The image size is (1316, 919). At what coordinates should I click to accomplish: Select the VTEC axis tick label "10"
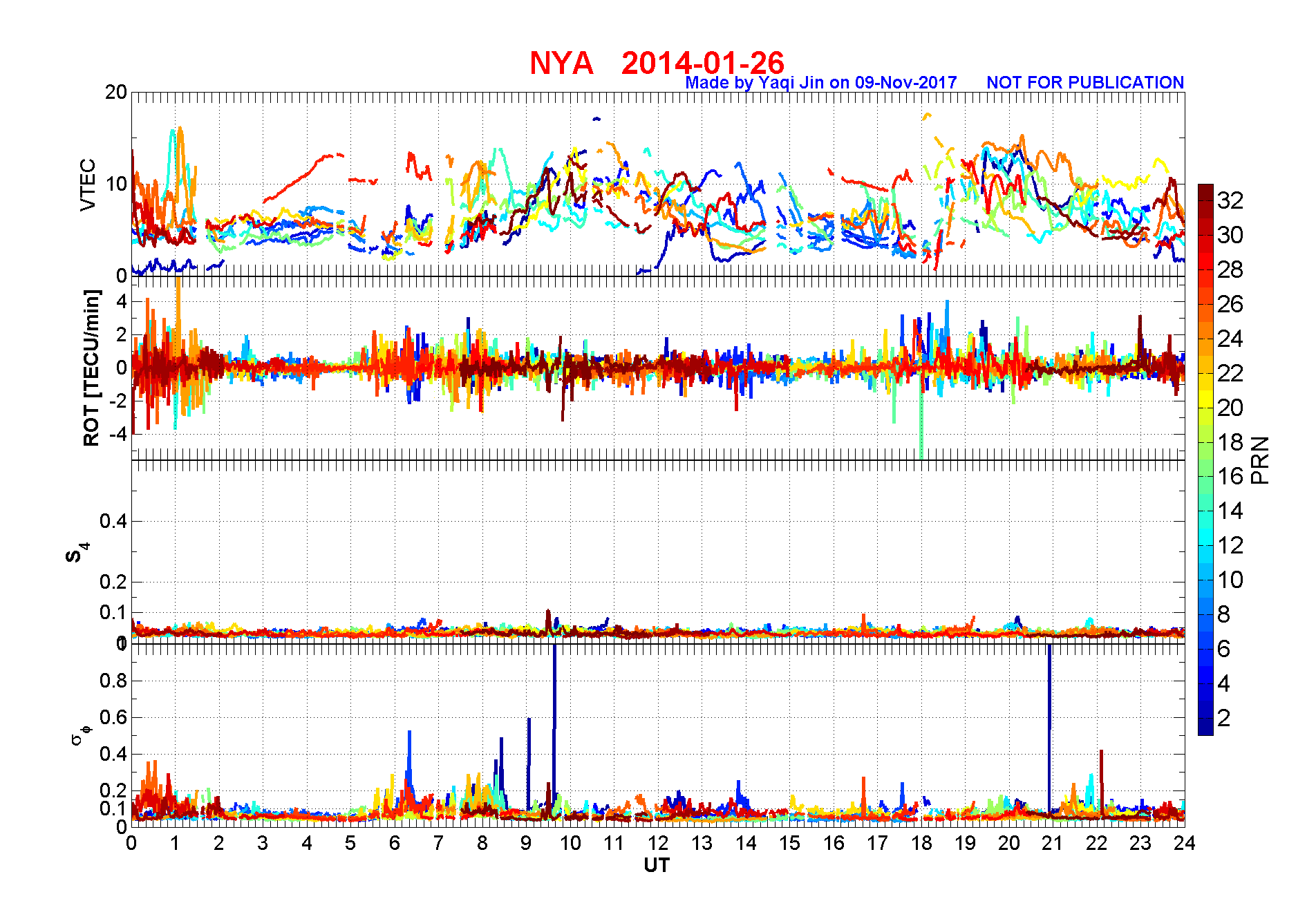click(116, 184)
